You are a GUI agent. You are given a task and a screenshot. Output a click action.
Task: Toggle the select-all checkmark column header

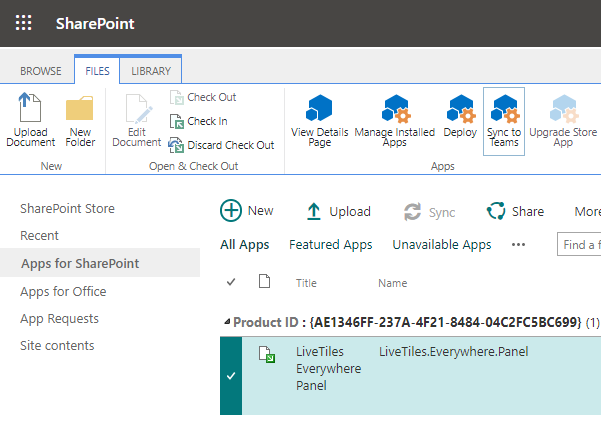click(231, 282)
